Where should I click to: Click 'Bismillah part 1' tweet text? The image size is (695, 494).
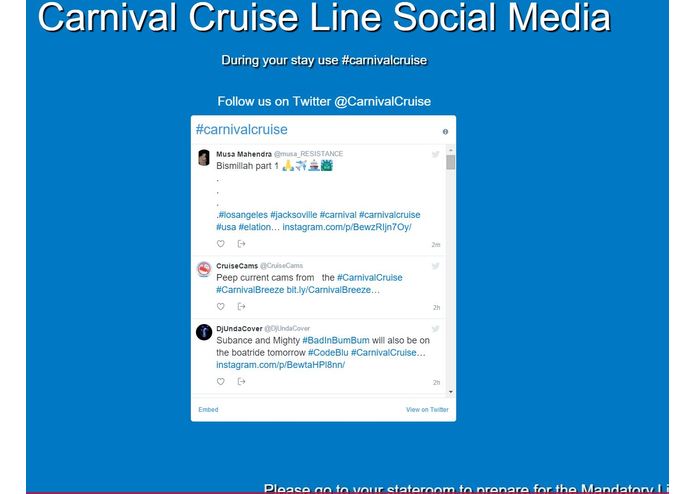pyautogui.click(x=248, y=166)
